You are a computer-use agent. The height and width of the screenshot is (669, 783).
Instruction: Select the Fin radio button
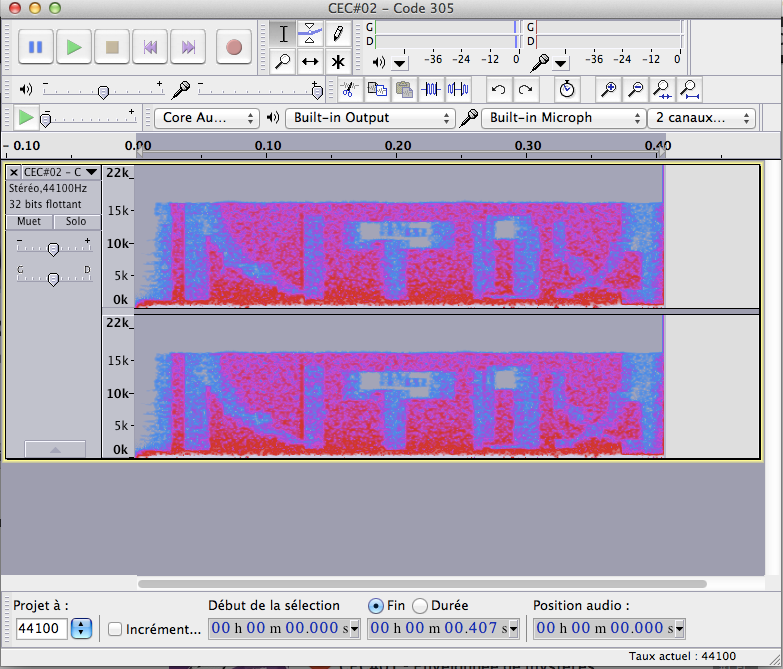(x=376, y=606)
